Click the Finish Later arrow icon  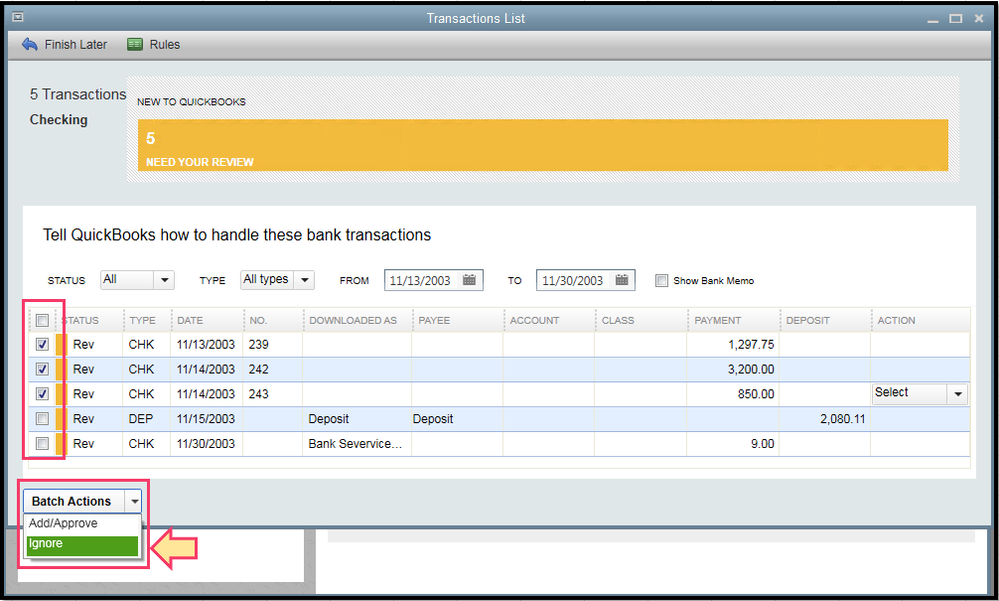pyautogui.click(x=29, y=45)
